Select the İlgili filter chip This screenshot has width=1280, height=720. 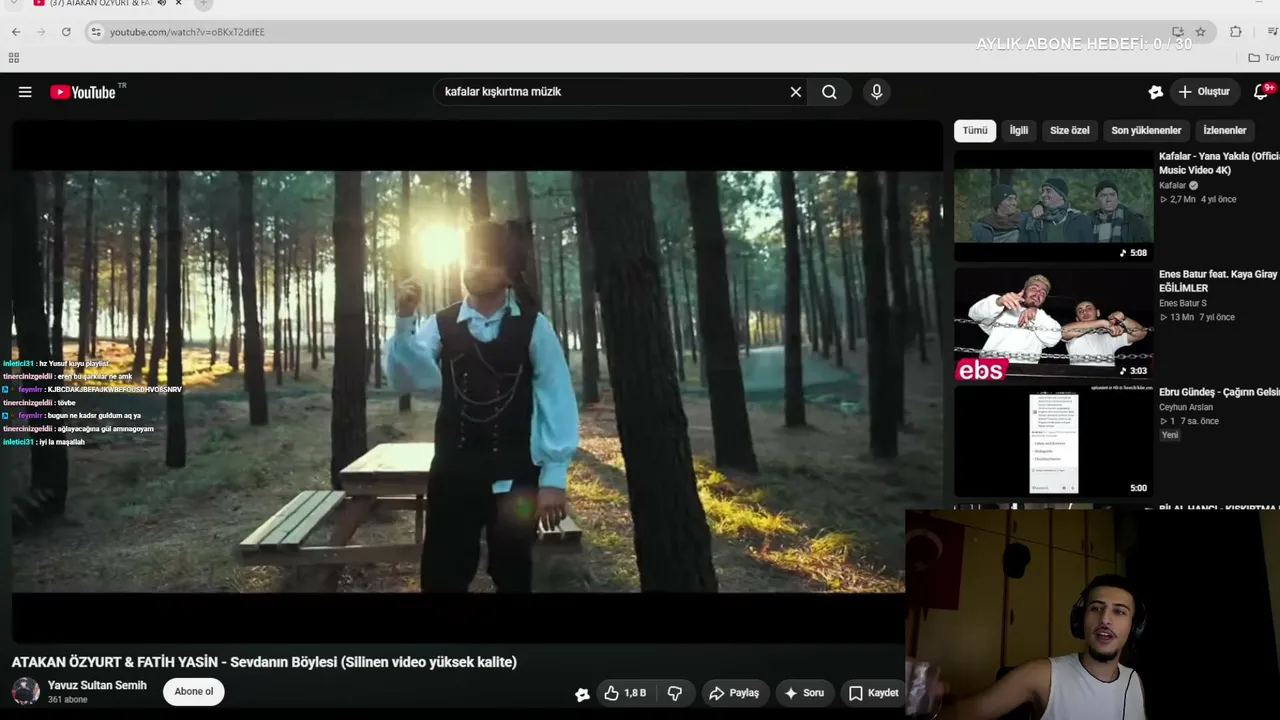pyautogui.click(x=1019, y=130)
